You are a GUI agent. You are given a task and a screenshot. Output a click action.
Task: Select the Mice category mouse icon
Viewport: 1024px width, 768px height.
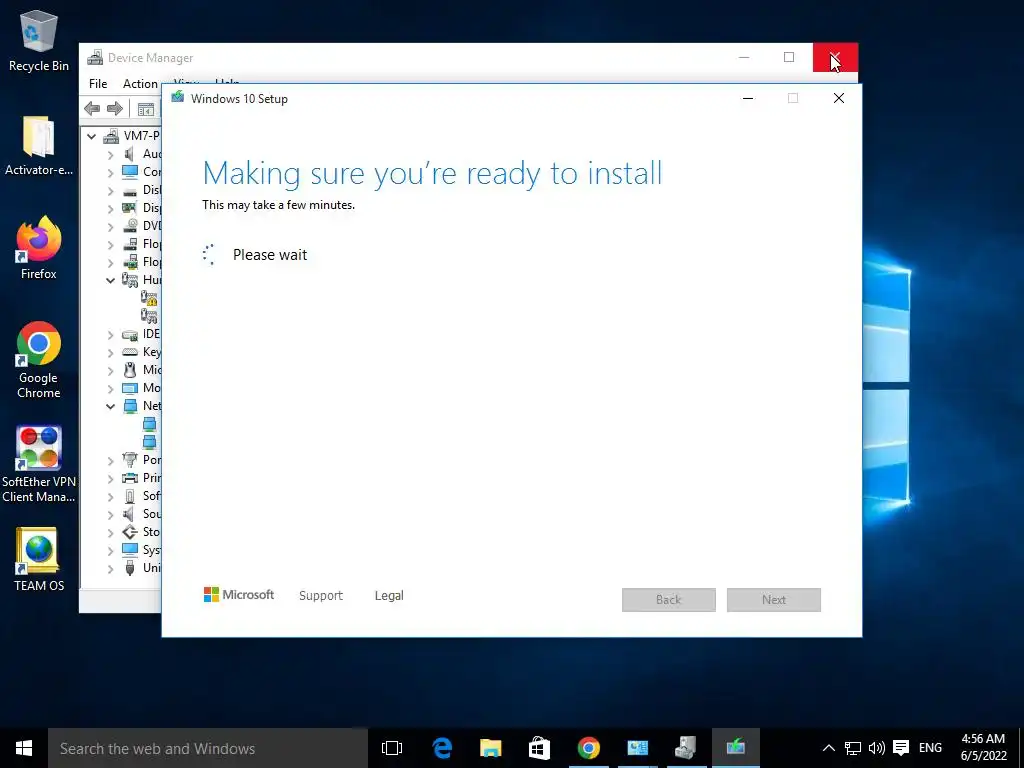130,370
